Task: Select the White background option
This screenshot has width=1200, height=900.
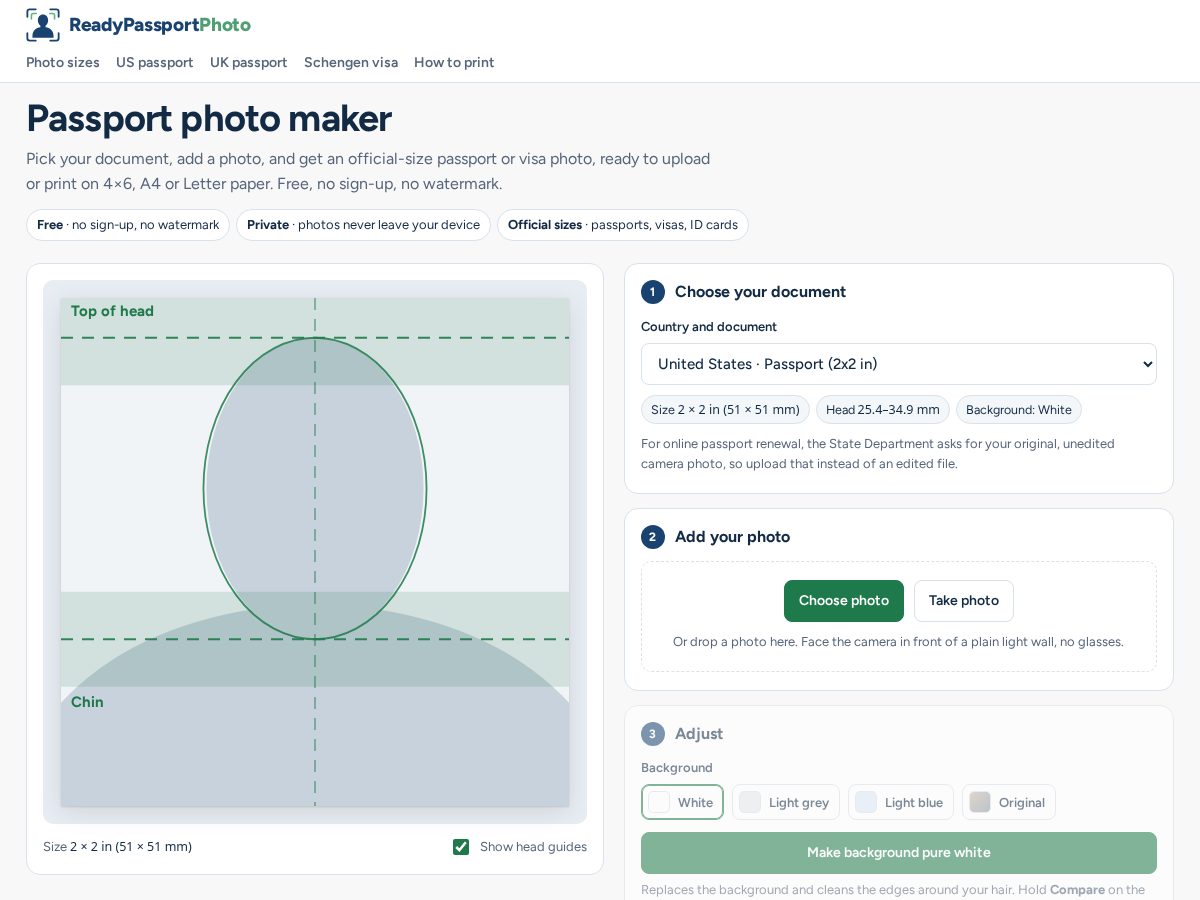Action: tap(682, 802)
